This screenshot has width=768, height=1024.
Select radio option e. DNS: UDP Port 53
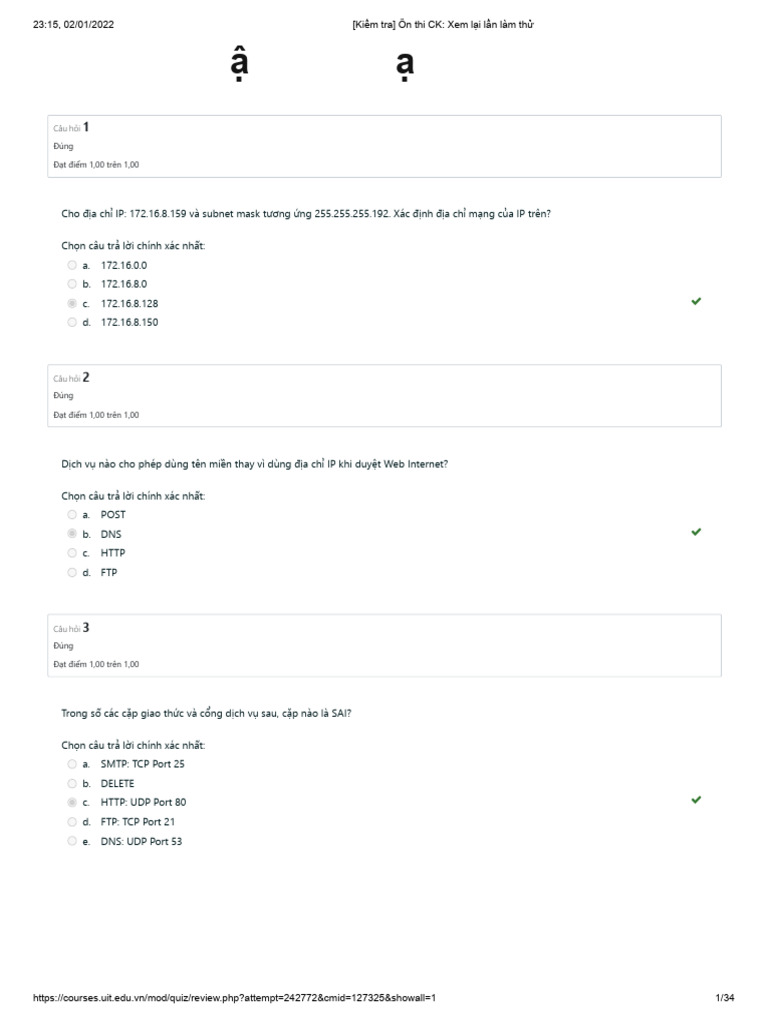click(72, 841)
